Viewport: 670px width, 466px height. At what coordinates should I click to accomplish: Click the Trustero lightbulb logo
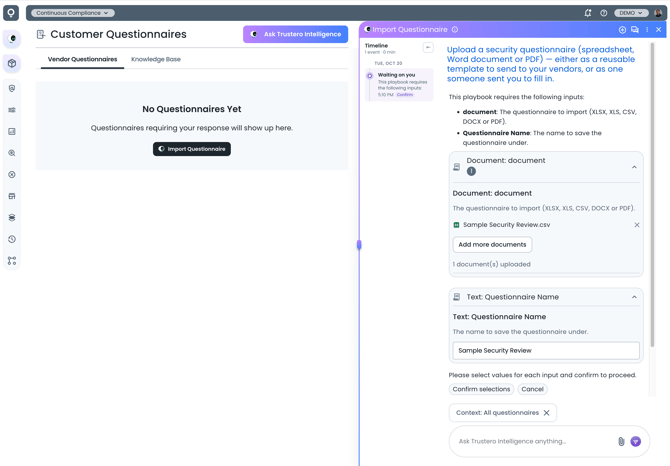(11, 13)
